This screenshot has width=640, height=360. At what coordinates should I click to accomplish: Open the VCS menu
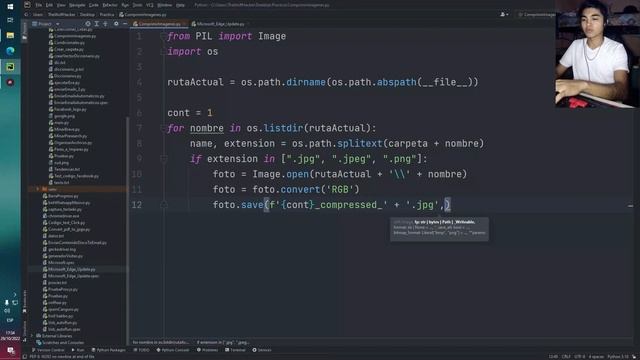pos(150,5)
